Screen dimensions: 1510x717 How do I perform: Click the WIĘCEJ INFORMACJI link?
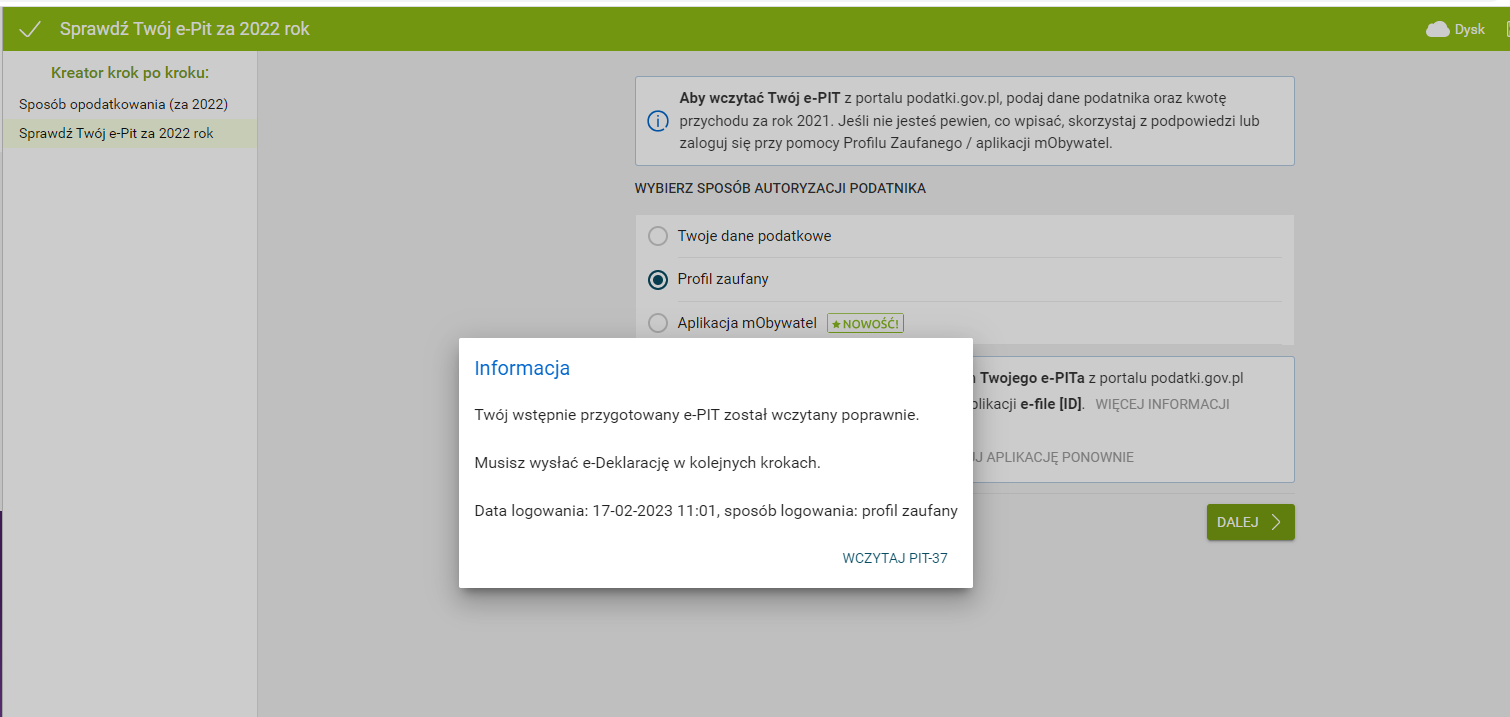[x=1162, y=405]
